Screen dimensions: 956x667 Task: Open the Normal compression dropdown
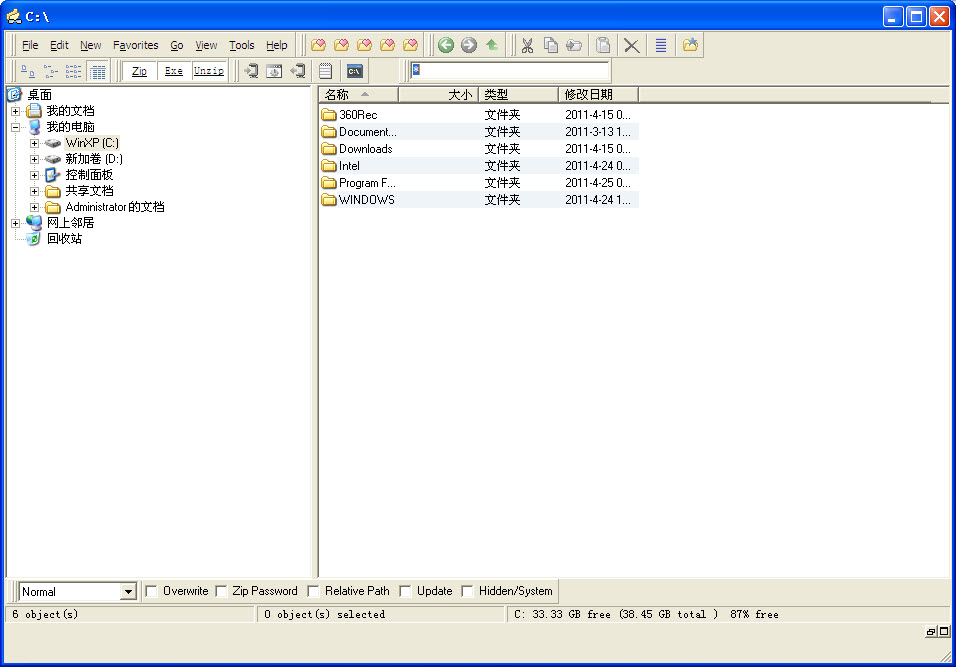click(x=127, y=592)
